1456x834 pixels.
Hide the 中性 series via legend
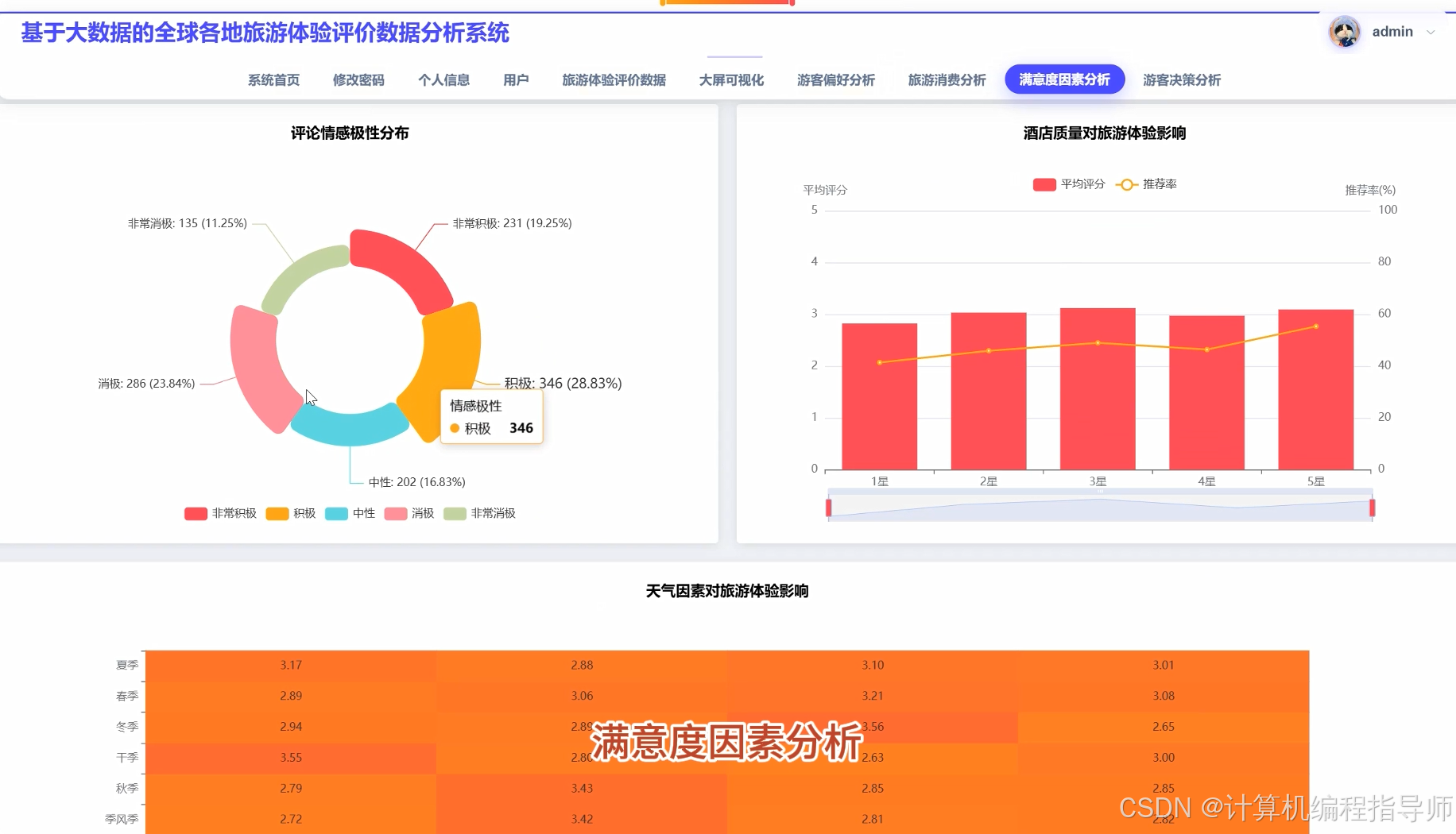point(350,513)
